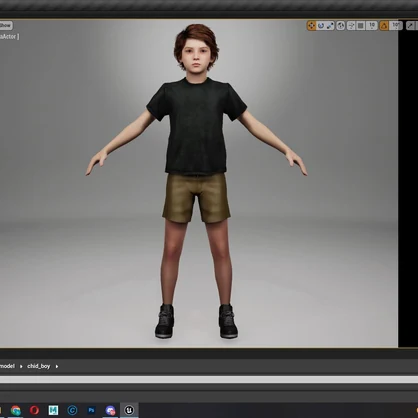Open grid snap size value 10
The width and height of the screenshot is (418, 418).
coord(372,25)
